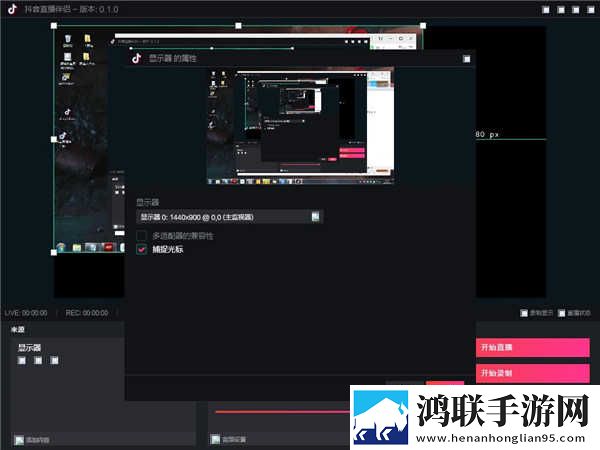Image resolution: width=600 pixels, height=450 pixels.
Task: Uncheck the 捕捉光标 checkbox
Action: click(x=142, y=249)
